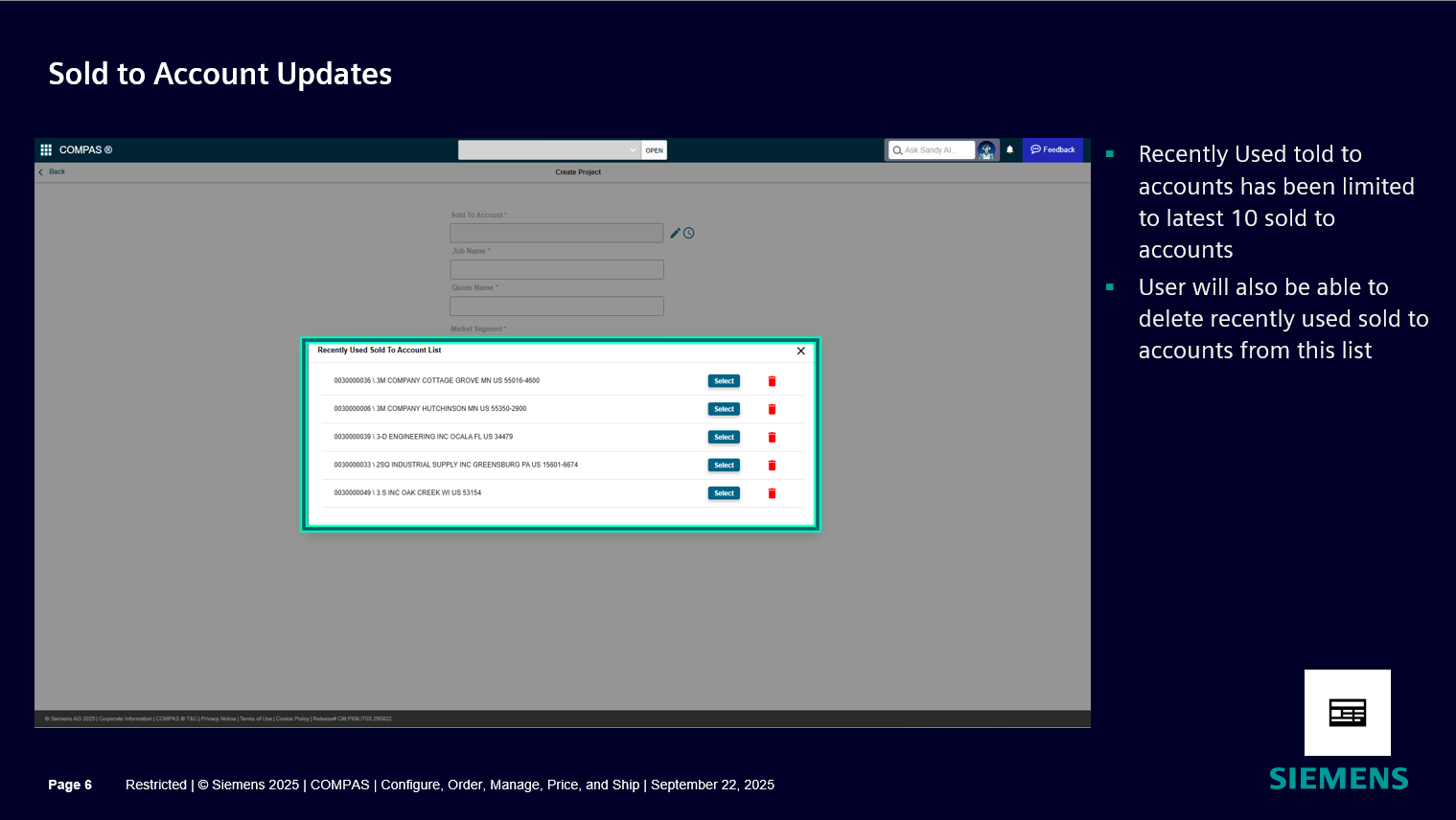Click the OPEN button in header
Screen dimensions: 1456x820
[x=655, y=150]
